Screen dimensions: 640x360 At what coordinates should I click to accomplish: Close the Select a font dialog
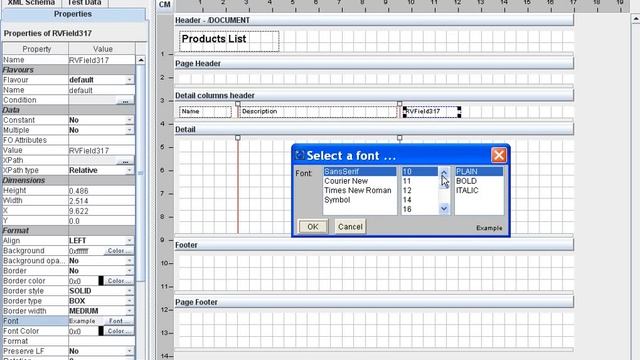point(499,155)
